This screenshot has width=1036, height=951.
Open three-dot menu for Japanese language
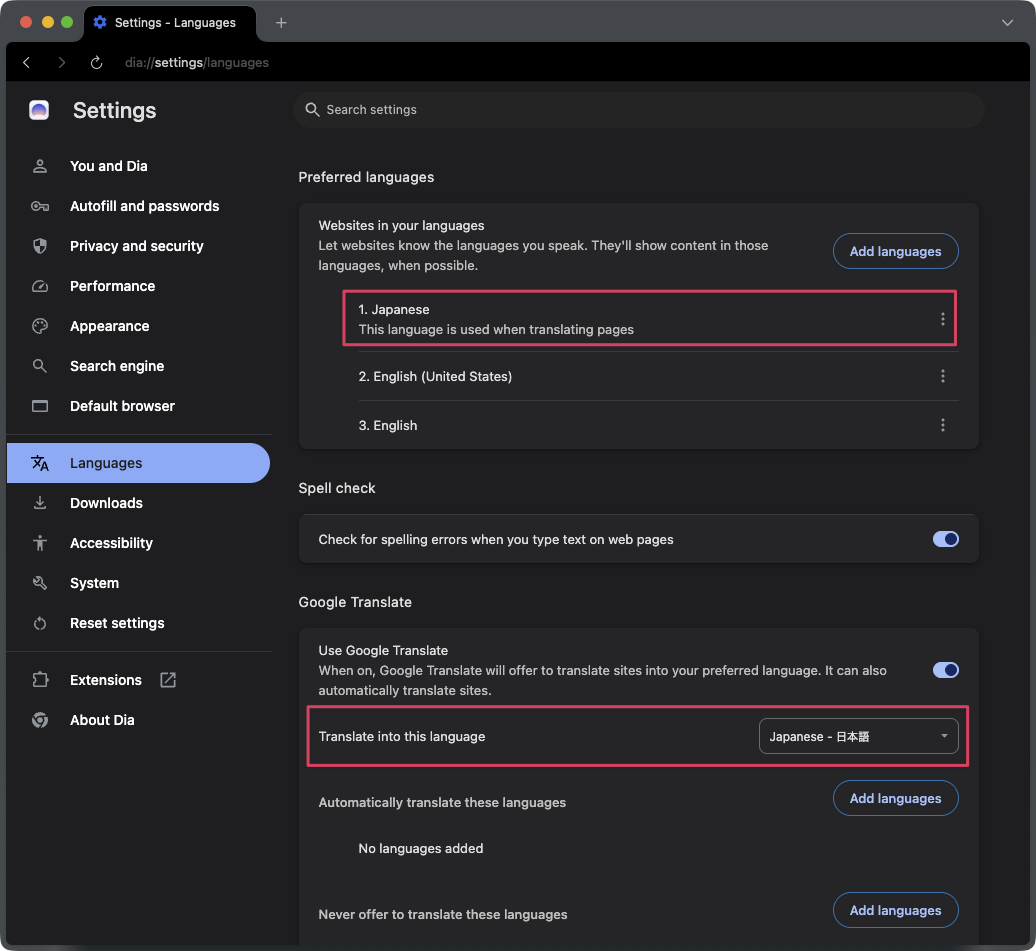click(942, 319)
